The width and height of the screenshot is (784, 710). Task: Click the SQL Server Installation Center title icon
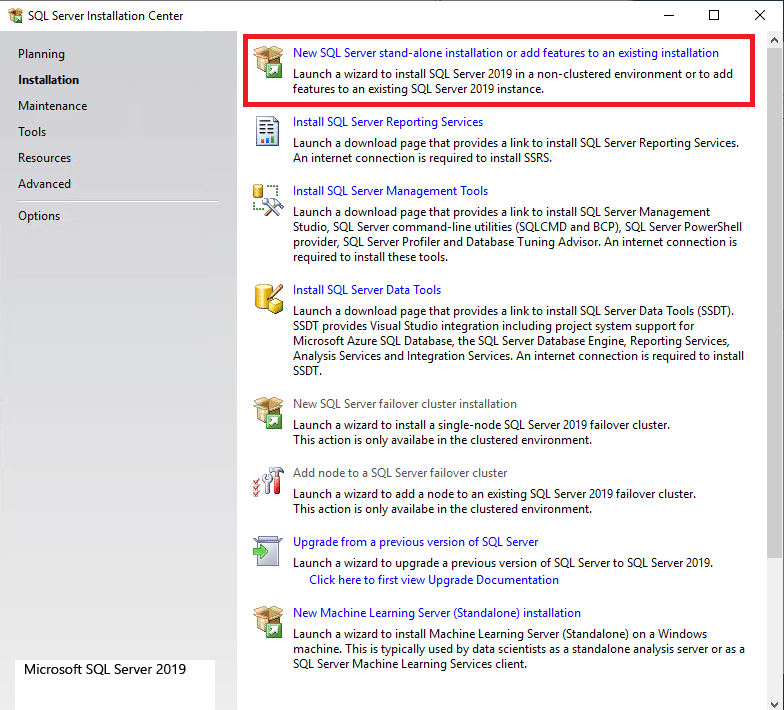pyautogui.click(x=16, y=16)
